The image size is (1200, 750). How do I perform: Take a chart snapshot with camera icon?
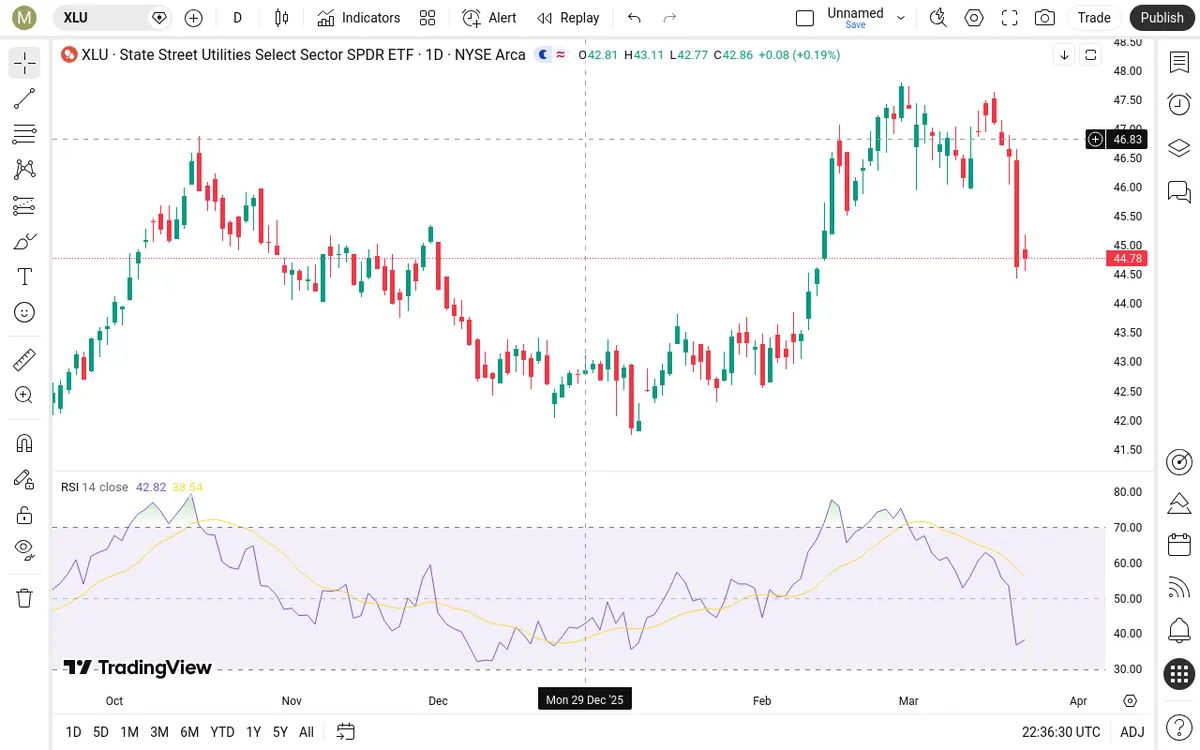(x=1045, y=18)
